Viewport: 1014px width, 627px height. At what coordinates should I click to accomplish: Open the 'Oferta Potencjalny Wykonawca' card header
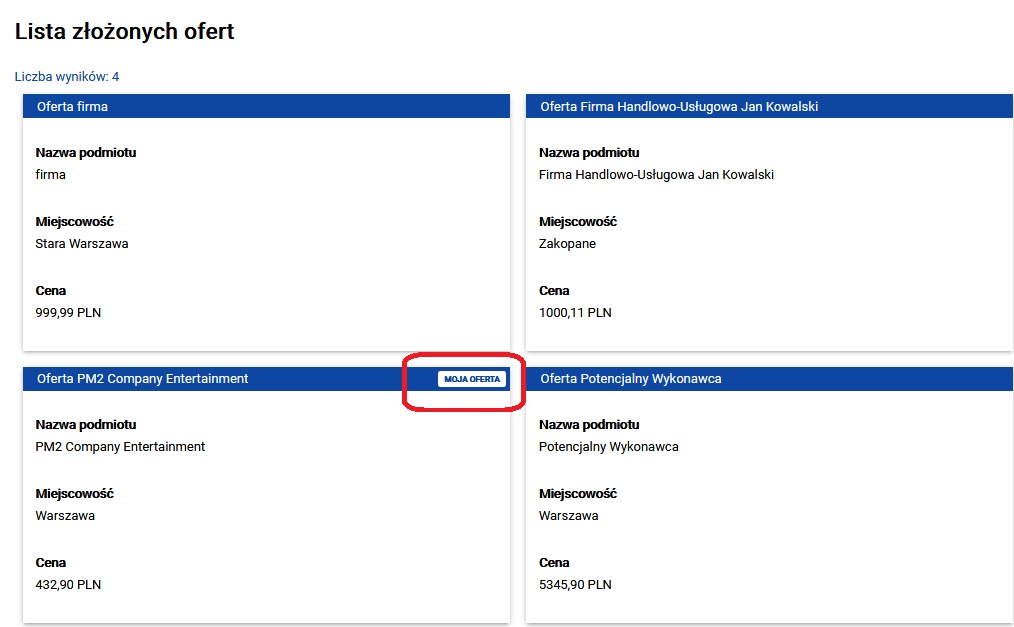point(630,379)
